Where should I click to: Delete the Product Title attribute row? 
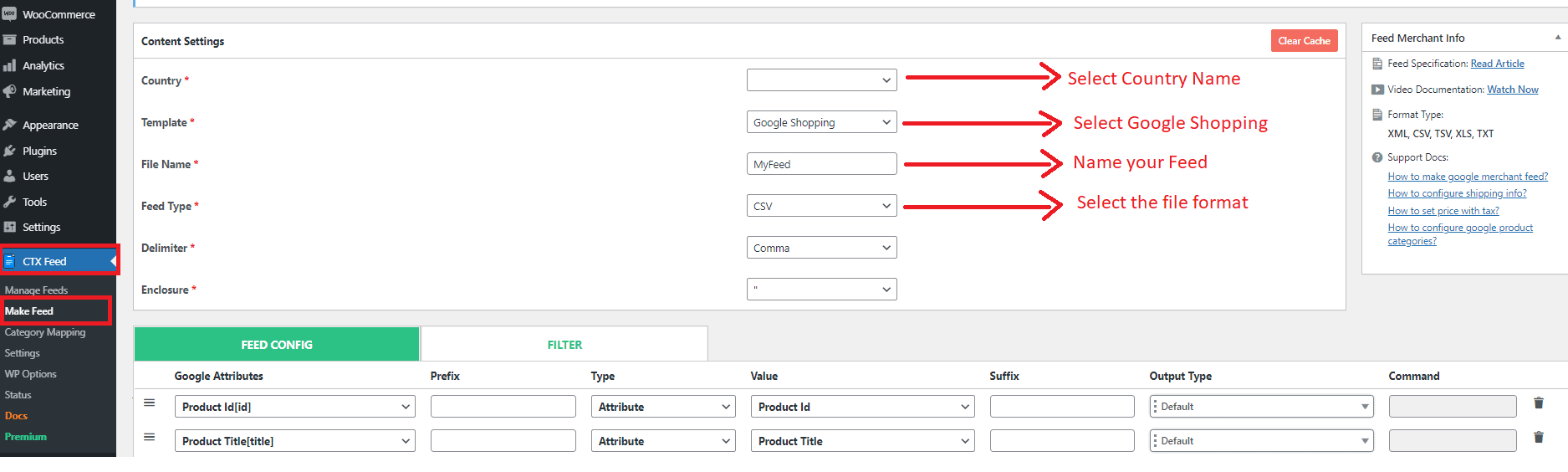[1538, 437]
